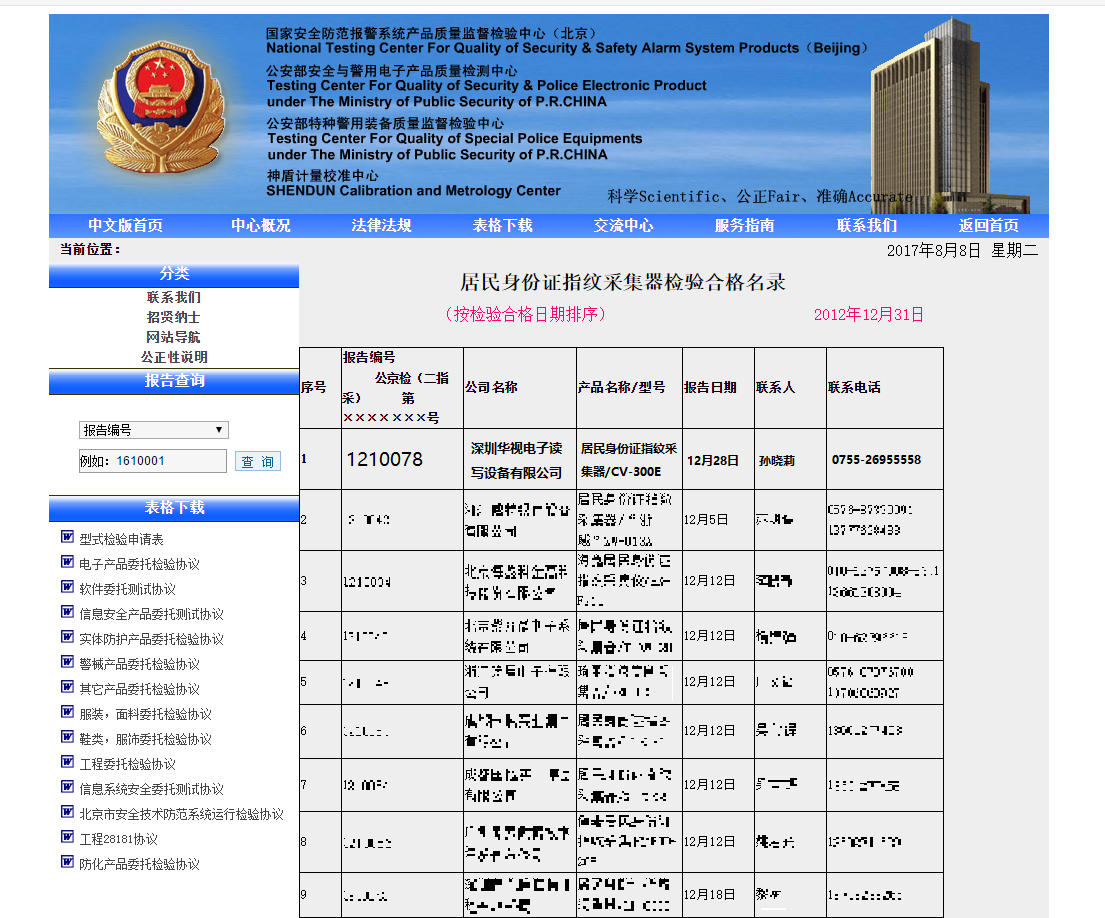
Task: Open 法律法规 navigation menu item
Action: click(x=381, y=226)
